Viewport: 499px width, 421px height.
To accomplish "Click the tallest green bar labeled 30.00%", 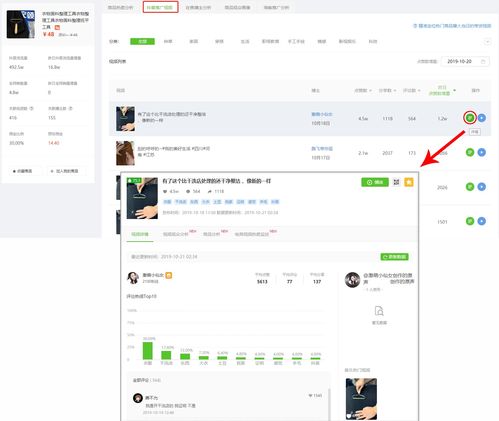I will coord(148,351).
